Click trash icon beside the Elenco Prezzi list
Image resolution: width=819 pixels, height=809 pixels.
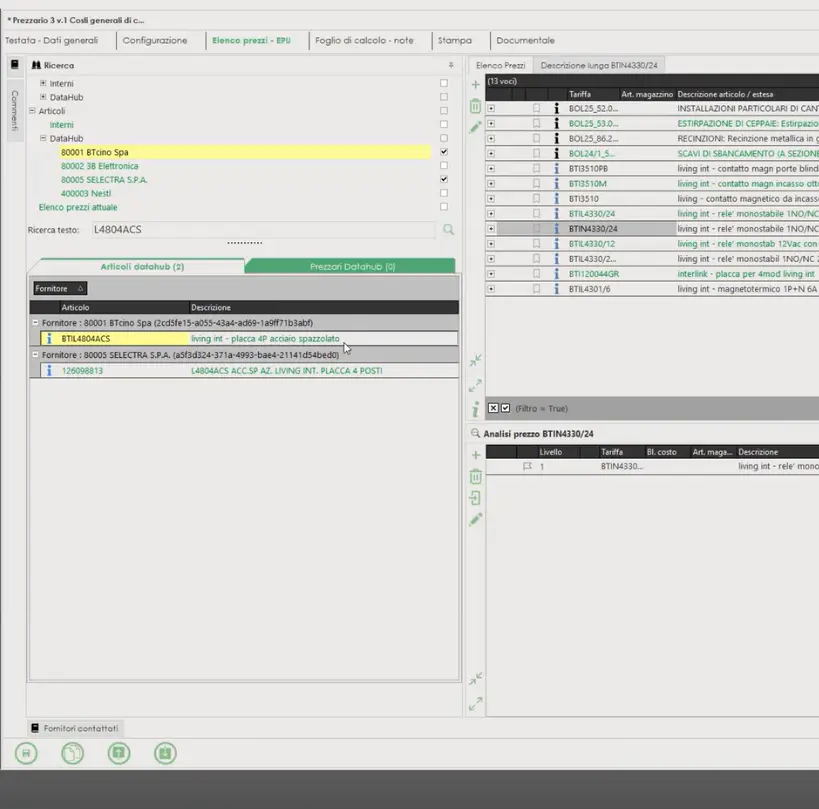(476, 106)
